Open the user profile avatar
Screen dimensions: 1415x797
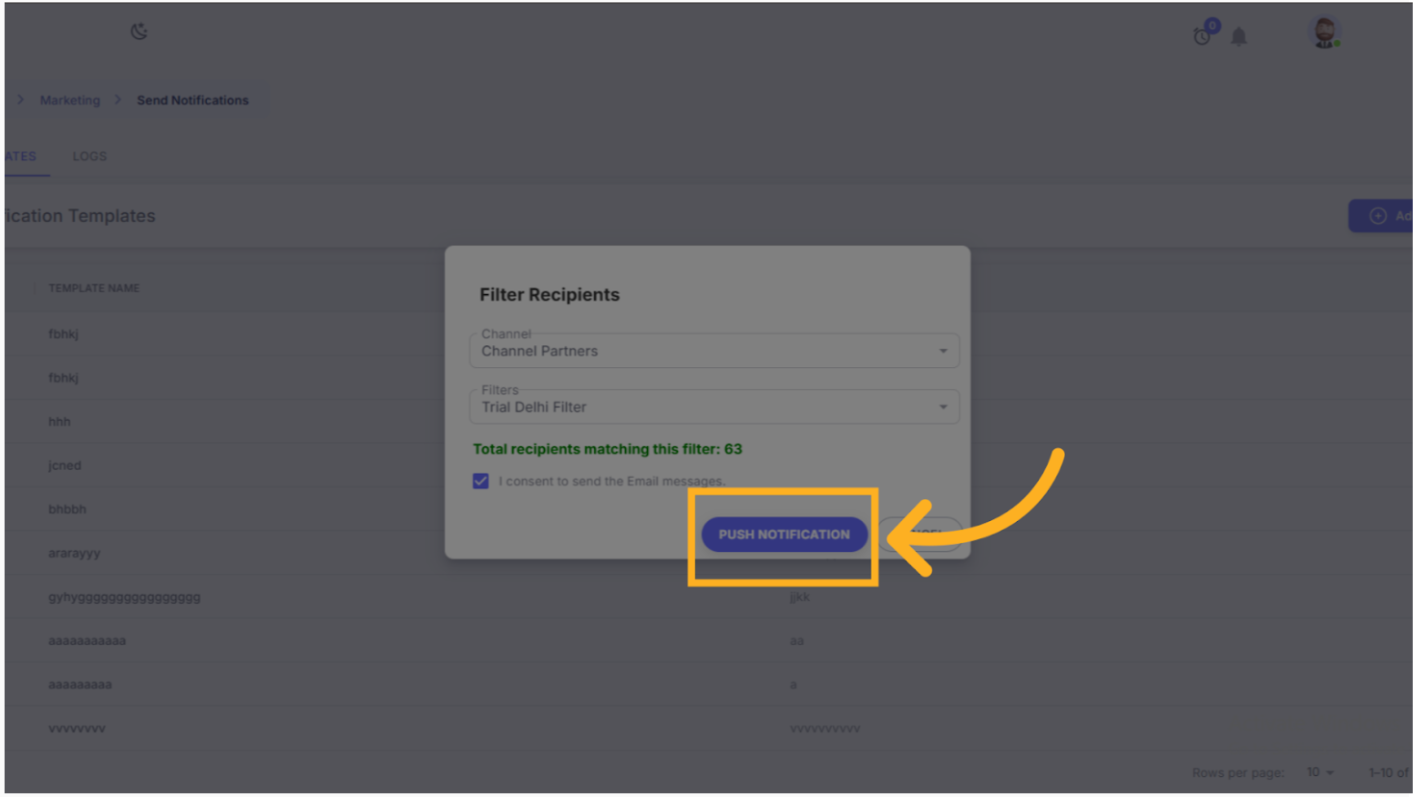point(1325,32)
